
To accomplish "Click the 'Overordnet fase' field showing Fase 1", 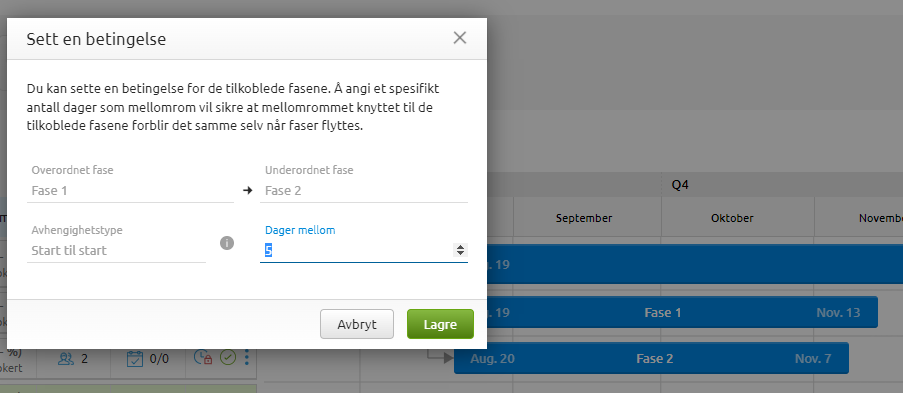I will point(130,190).
